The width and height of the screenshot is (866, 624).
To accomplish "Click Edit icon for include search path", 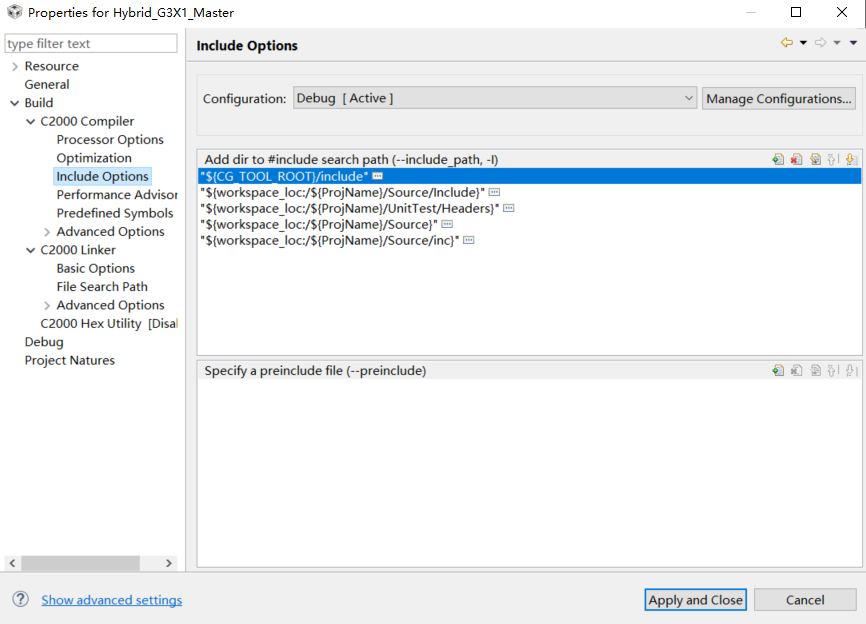I will 815,160.
